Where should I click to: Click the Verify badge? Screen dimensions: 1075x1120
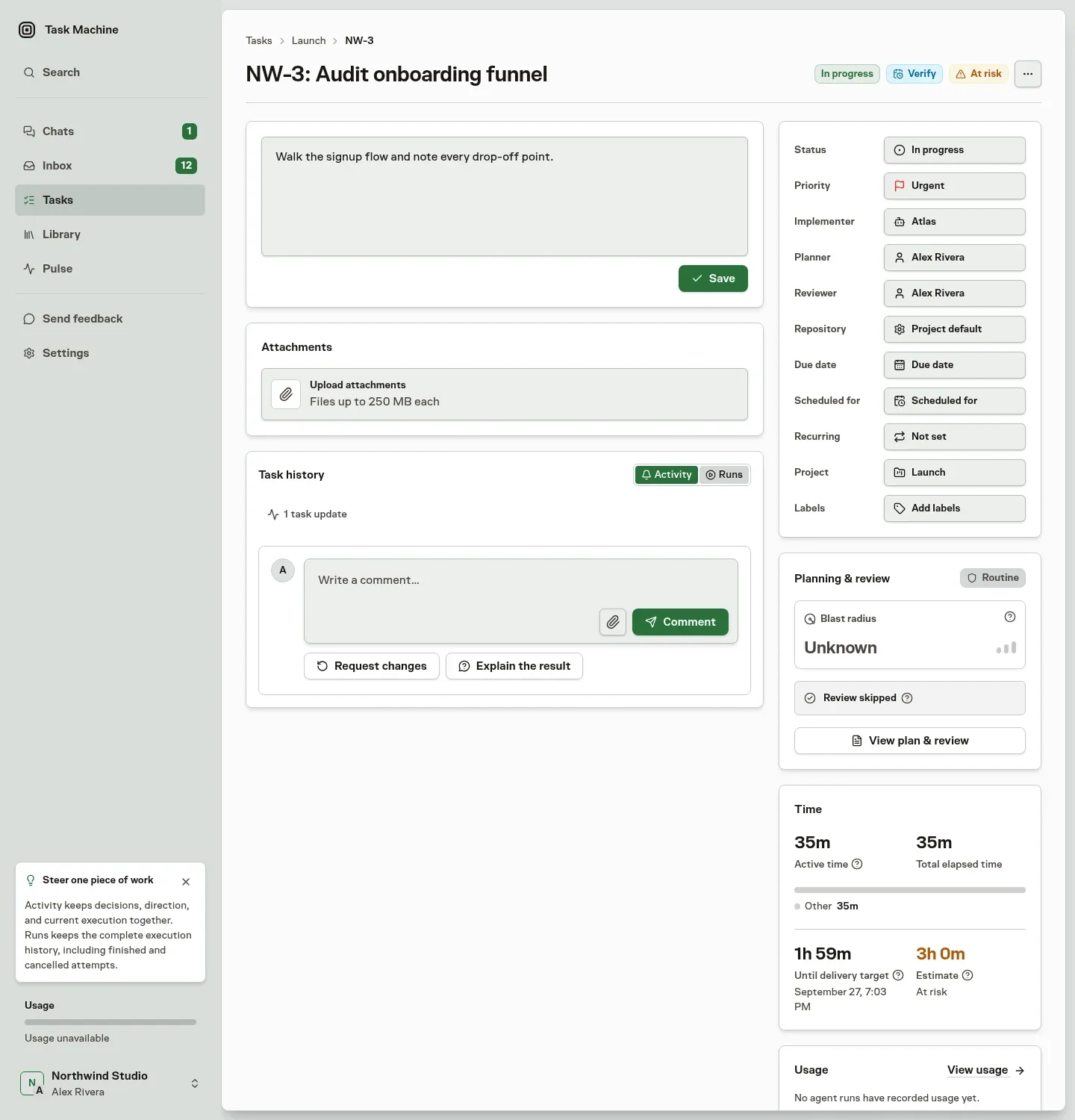point(914,74)
